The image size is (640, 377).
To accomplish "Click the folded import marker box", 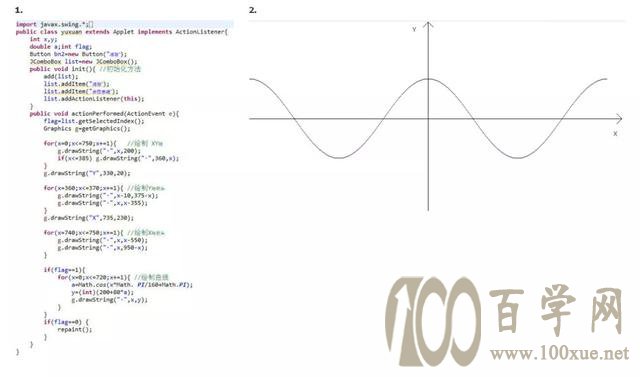I will point(91,24).
